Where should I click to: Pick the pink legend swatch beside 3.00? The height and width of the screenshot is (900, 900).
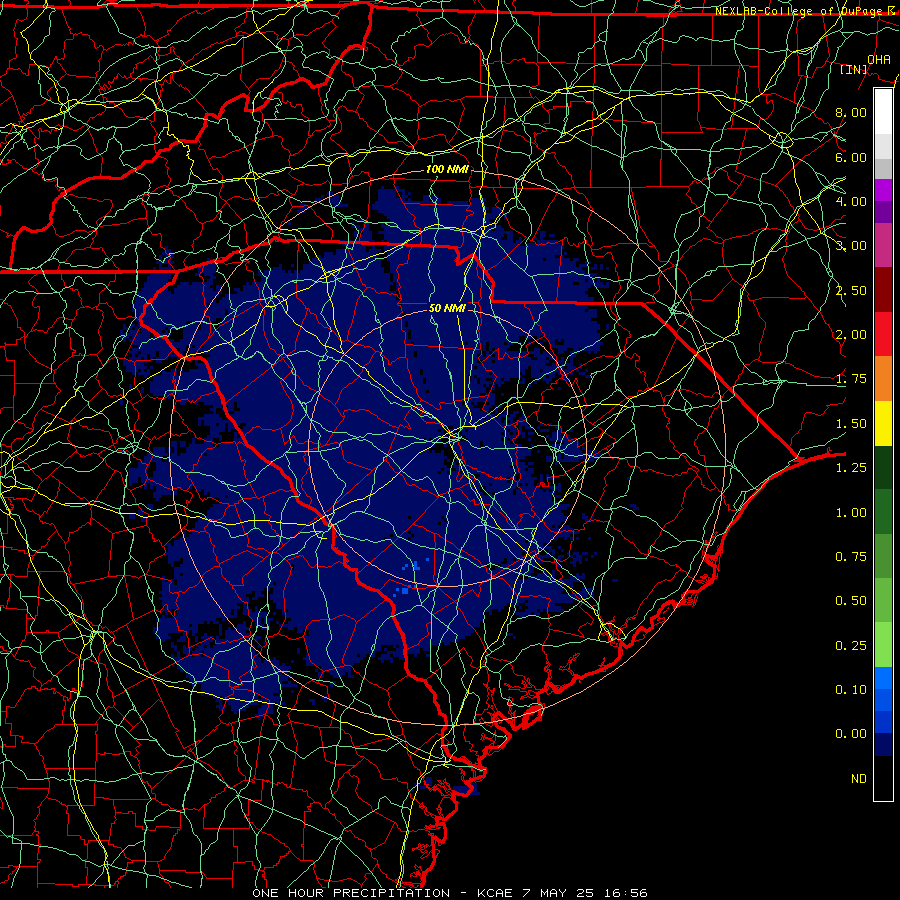click(x=883, y=245)
